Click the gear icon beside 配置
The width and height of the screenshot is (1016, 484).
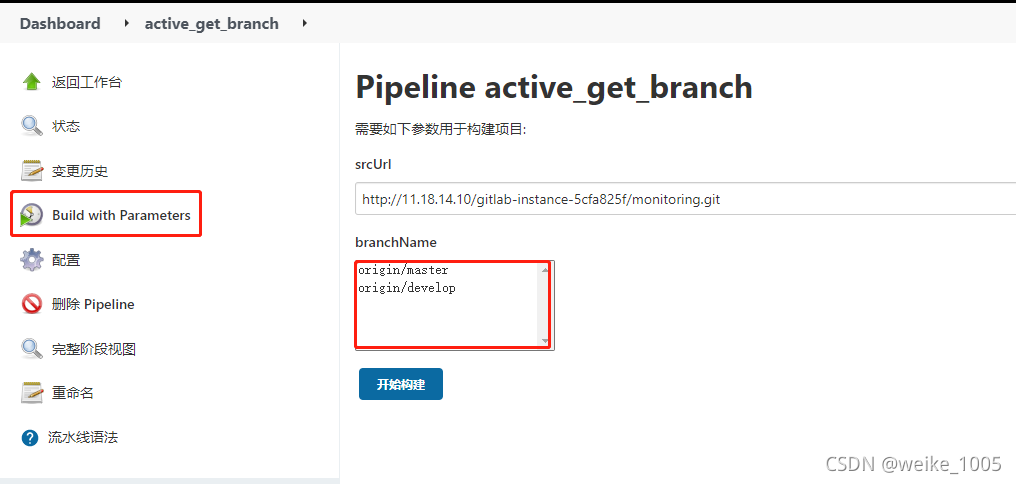pos(32,260)
